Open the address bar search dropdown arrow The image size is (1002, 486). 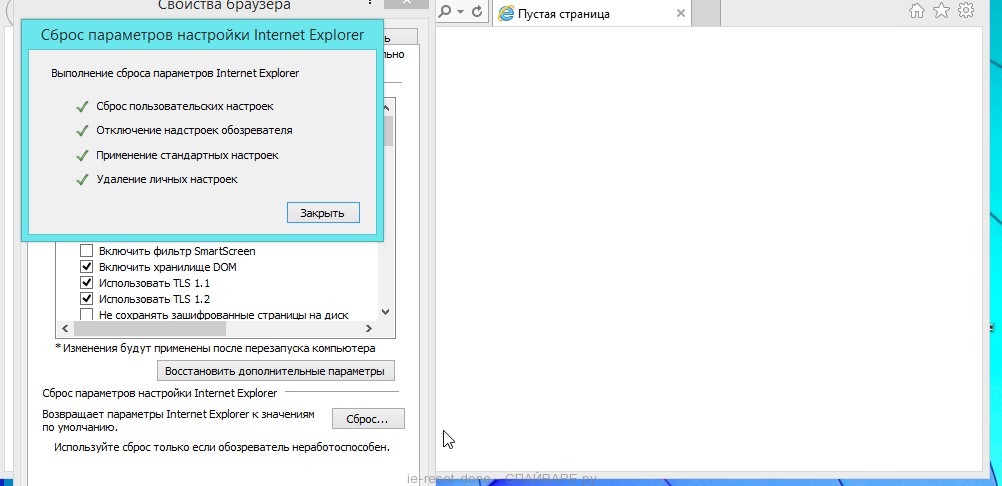pyautogui.click(x=460, y=12)
